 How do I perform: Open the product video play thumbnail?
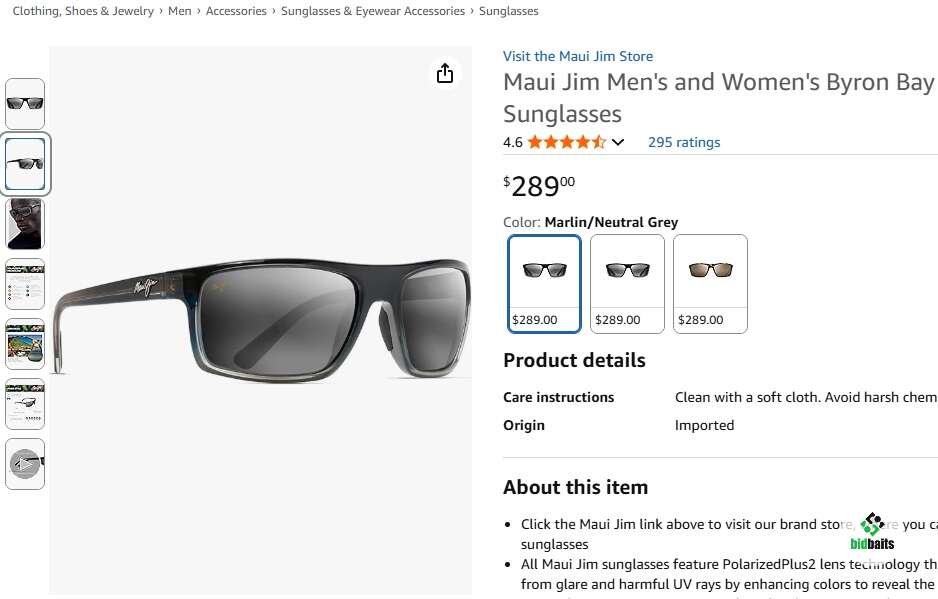click(x=25, y=463)
